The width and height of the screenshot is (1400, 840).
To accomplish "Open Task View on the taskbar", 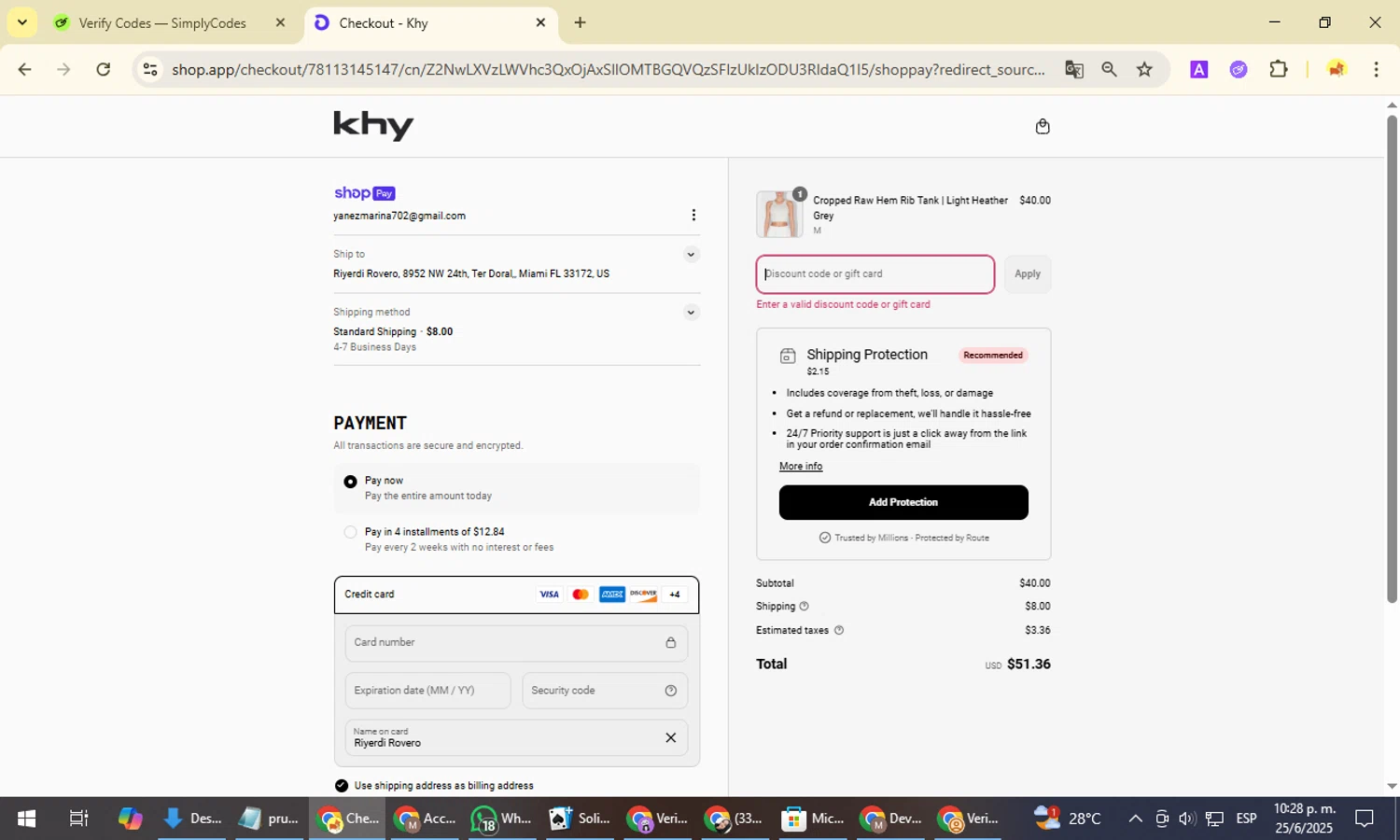I will [79, 819].
